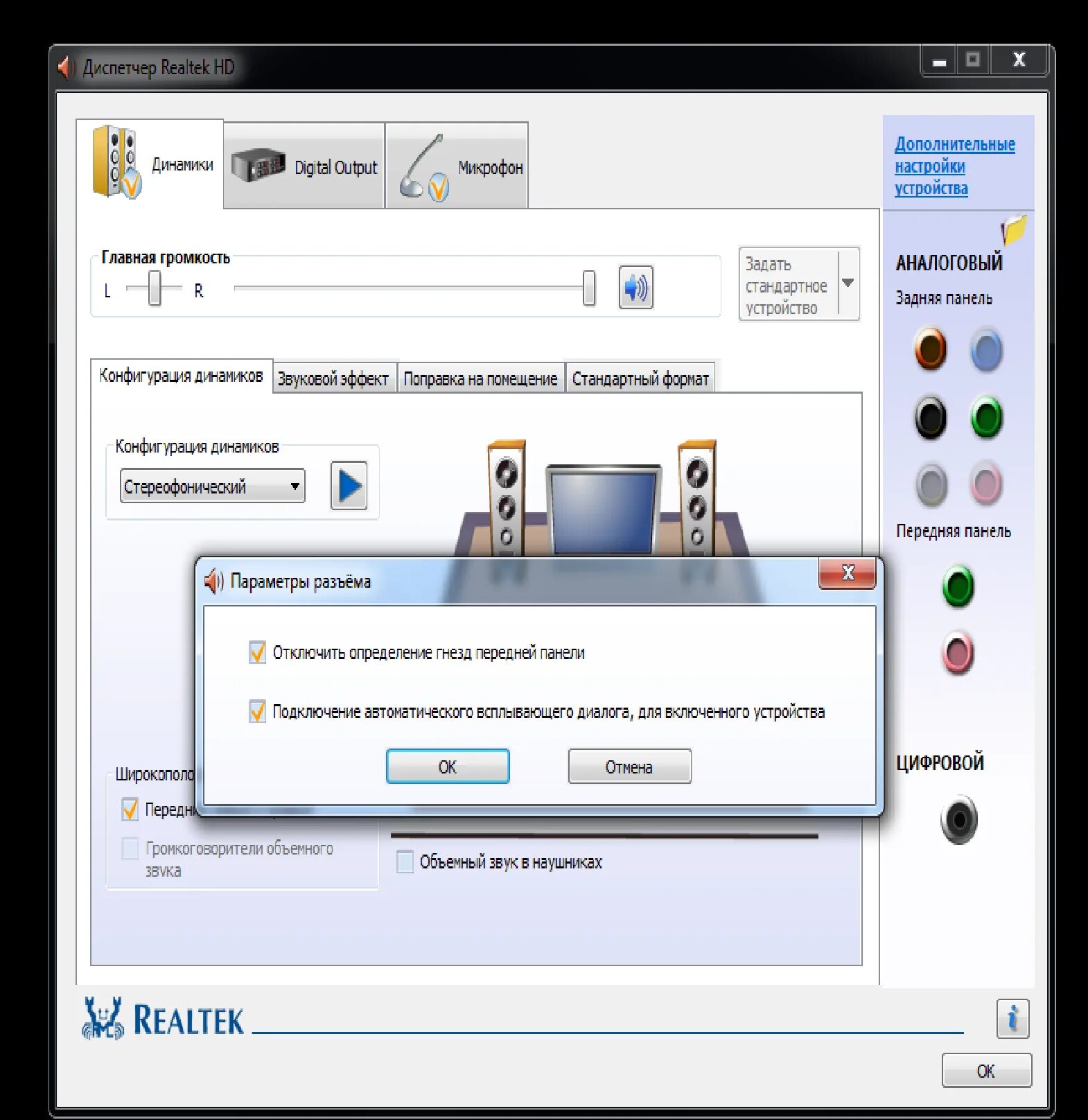Click the black rear panel jack
This screenshot has width=1088, height=1120.
[931, 417]
